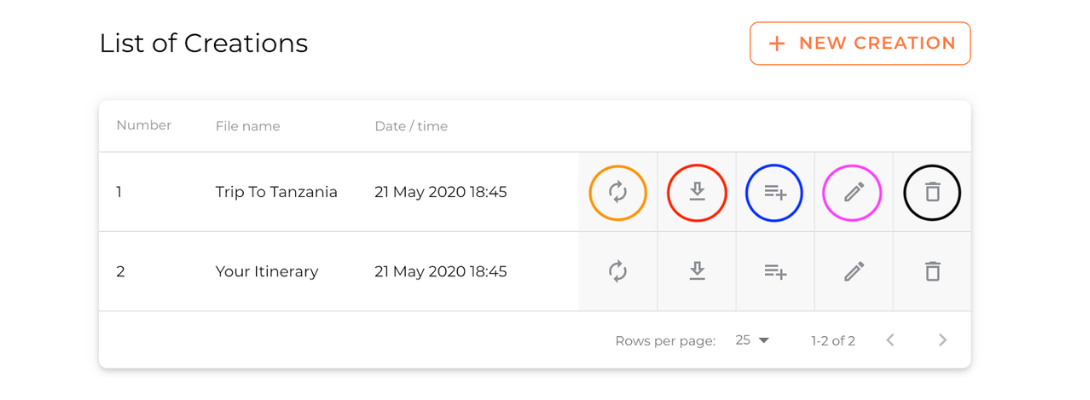Click add-to-list icon for Your Itinerary
Viewport: 1090px width, 400px height.
click(775, 271)
